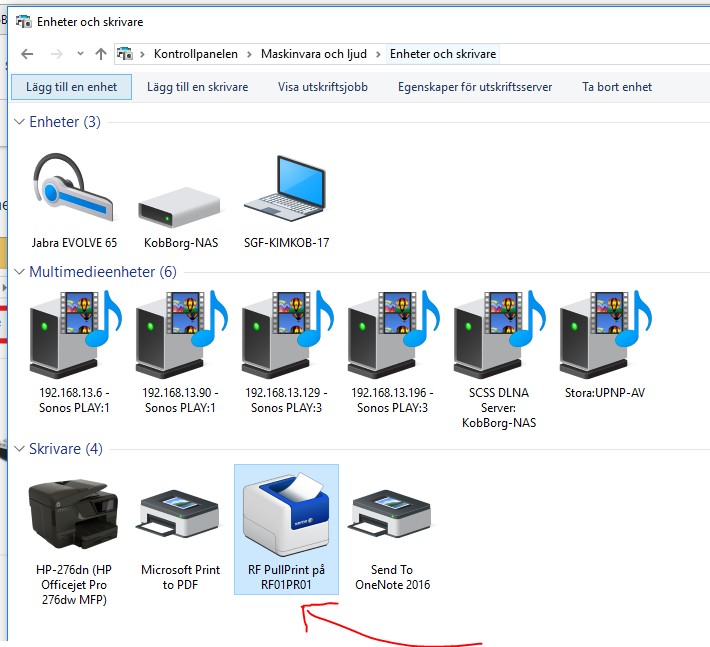Image resolution: width=710 pixels, height=647 pixels.
Task: Click Lägg till en enhet button
Action: (x=72, y=87)
